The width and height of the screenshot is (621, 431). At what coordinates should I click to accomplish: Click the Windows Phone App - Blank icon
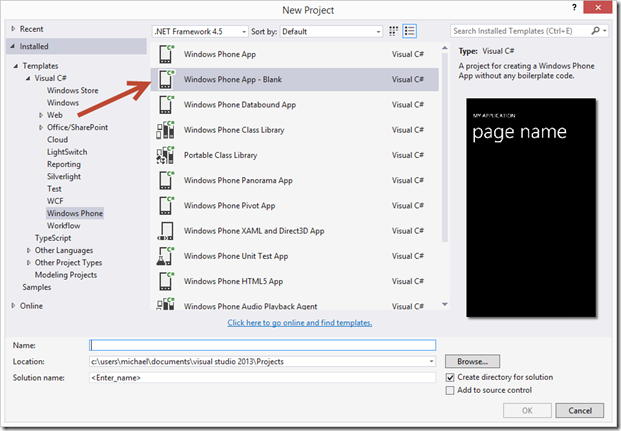[166, 79]
